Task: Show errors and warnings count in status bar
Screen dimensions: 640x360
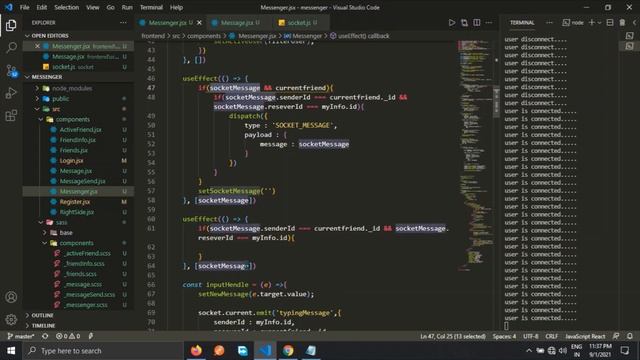Action: pyautogui.click(x=68, y=336)
